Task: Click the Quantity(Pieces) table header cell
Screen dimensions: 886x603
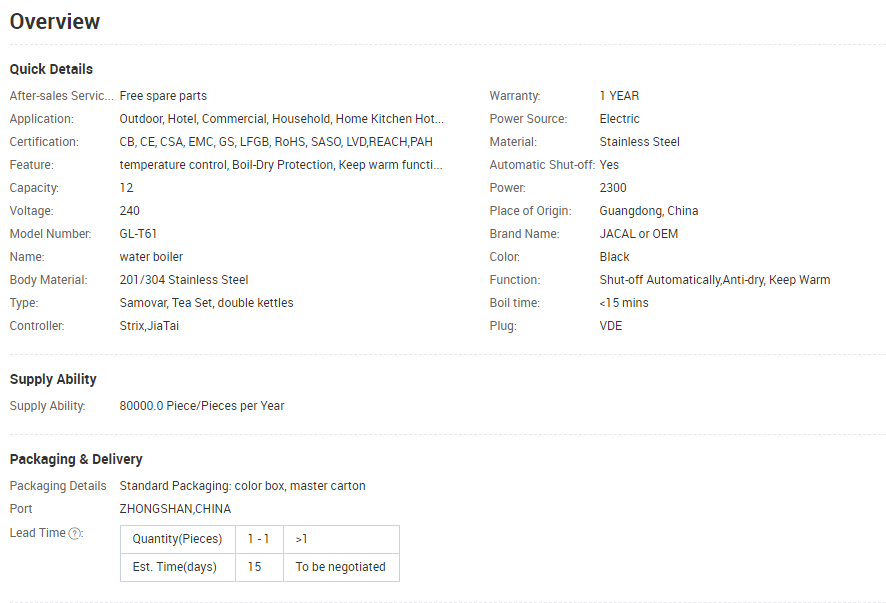Action: pyautogui.click(x=177, y=539)
